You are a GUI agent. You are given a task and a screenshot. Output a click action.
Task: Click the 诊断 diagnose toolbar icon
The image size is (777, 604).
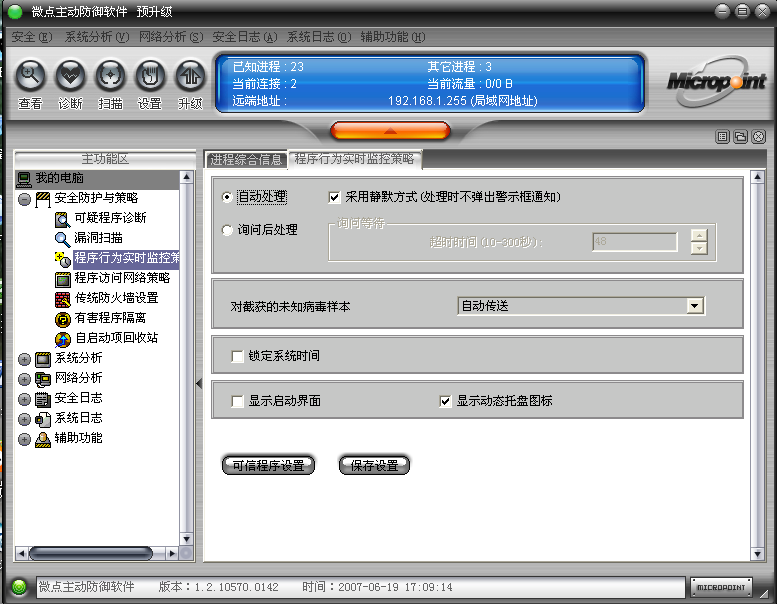(x=70, y=76)
